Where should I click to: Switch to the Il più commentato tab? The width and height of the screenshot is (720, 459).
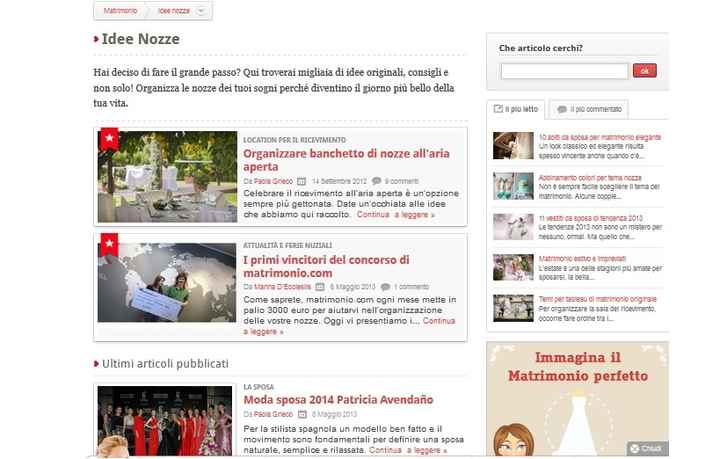pos(589,109)
